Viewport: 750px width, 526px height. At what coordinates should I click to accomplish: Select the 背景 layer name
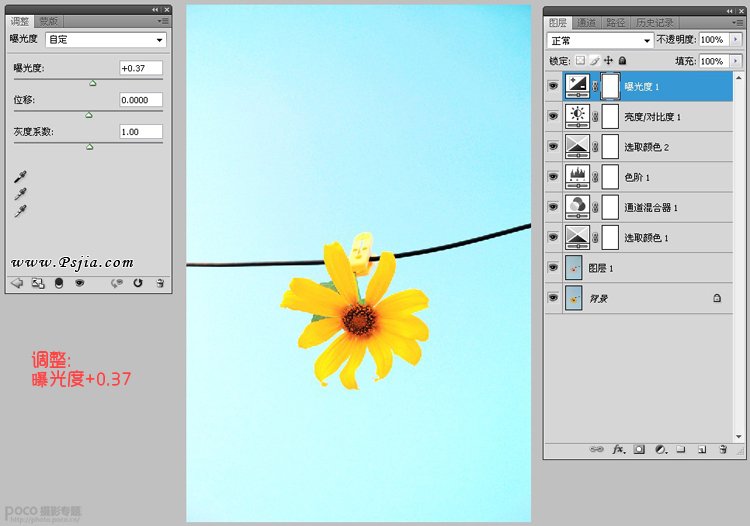[598, 299]
